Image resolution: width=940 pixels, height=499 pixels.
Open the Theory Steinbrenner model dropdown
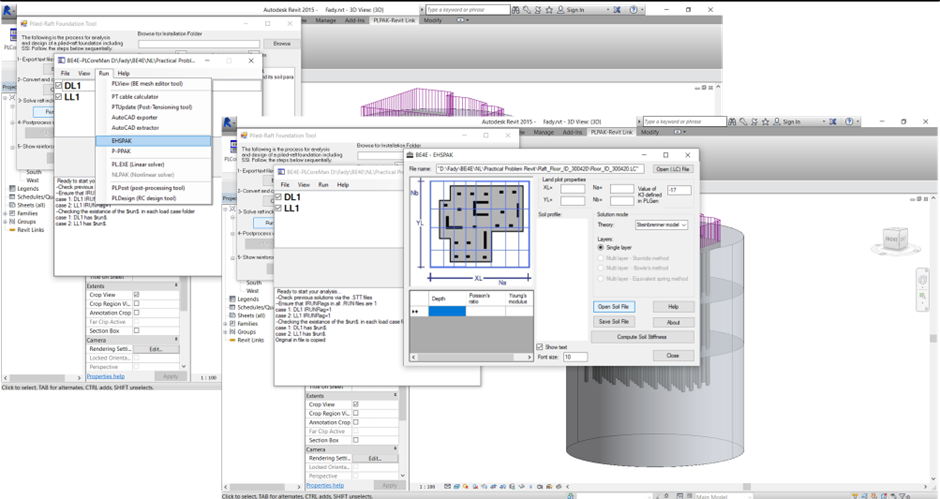(661, 224)
